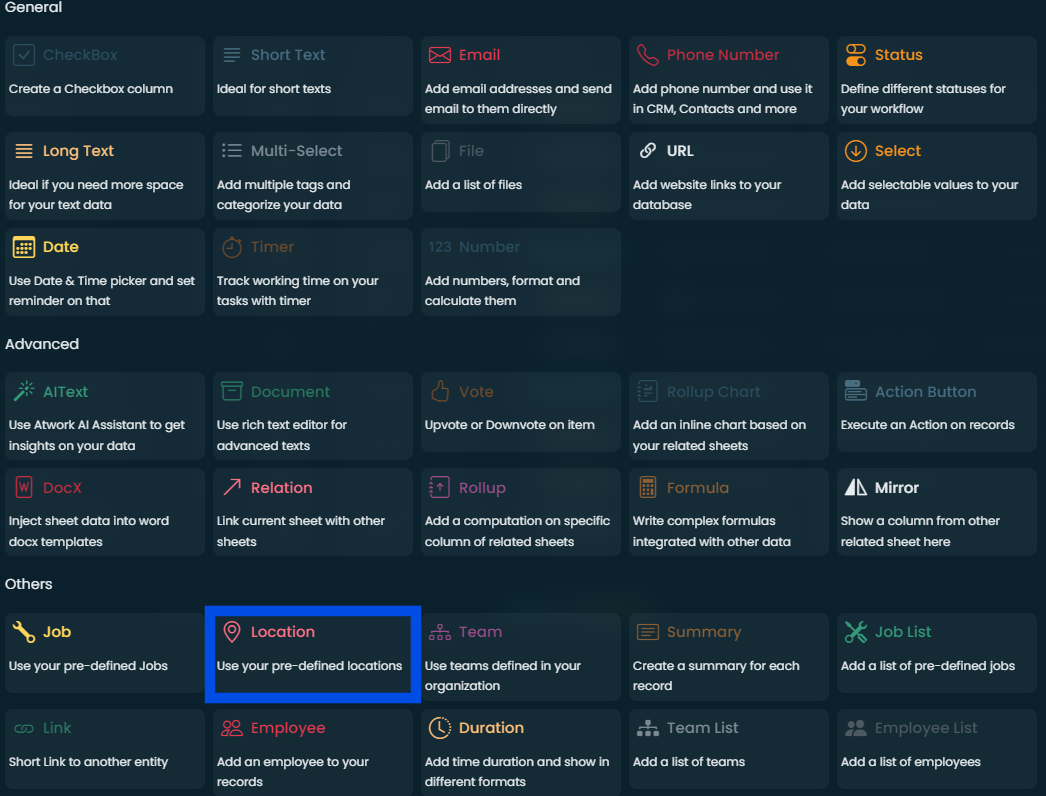The height and width of the screenshot is (796, 1046).
Task: Pick the Employee people icon
Action: coord(231,728)
